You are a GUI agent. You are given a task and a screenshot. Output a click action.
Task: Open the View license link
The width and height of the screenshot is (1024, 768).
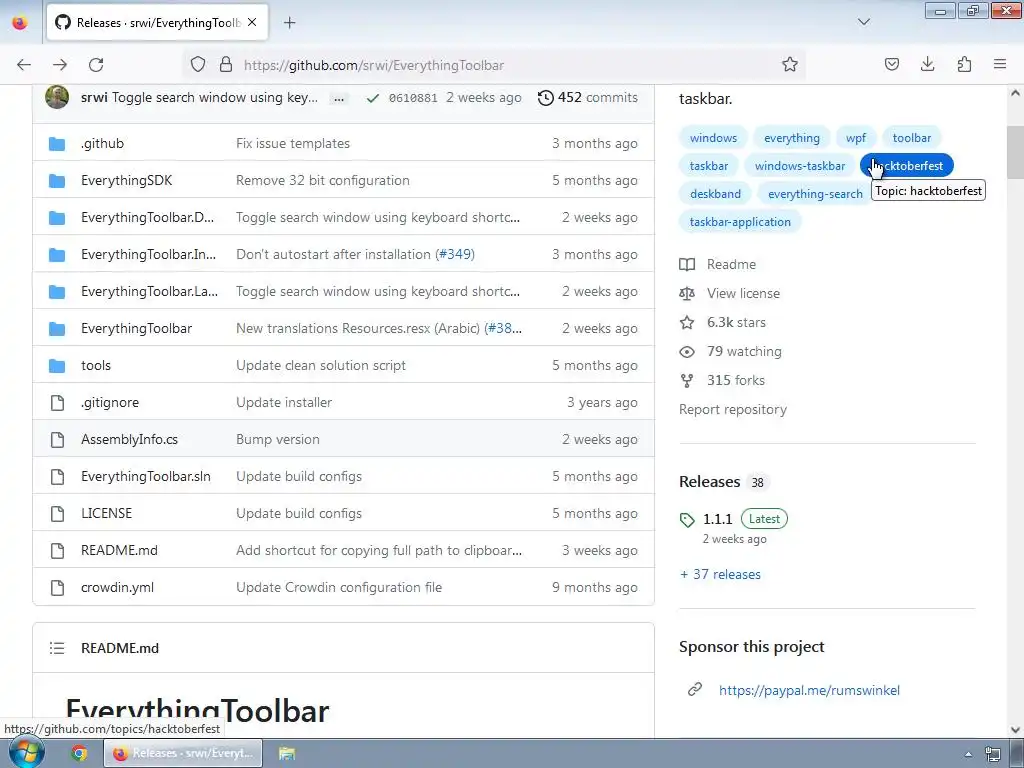pyautogui.click(x=729, y=293)
